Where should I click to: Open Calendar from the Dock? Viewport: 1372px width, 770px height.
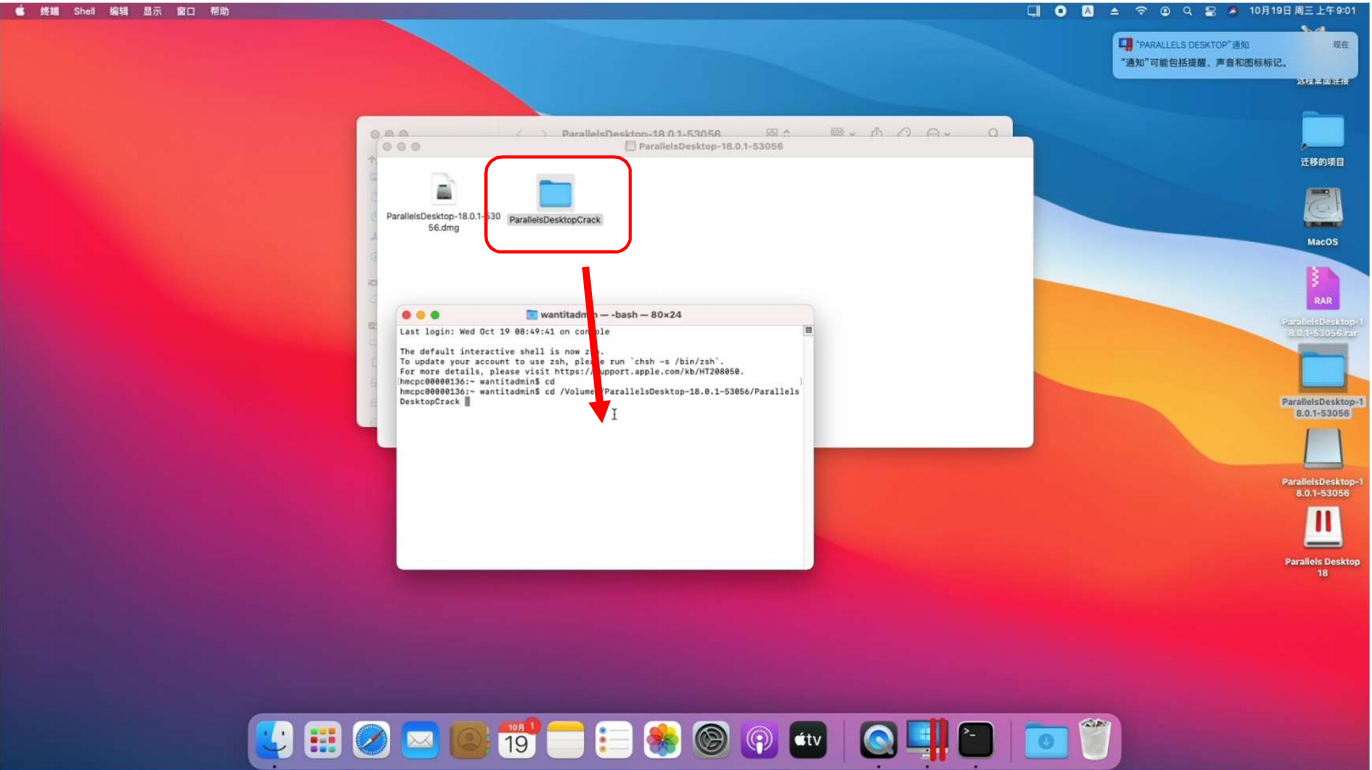[x=517, y=740]
